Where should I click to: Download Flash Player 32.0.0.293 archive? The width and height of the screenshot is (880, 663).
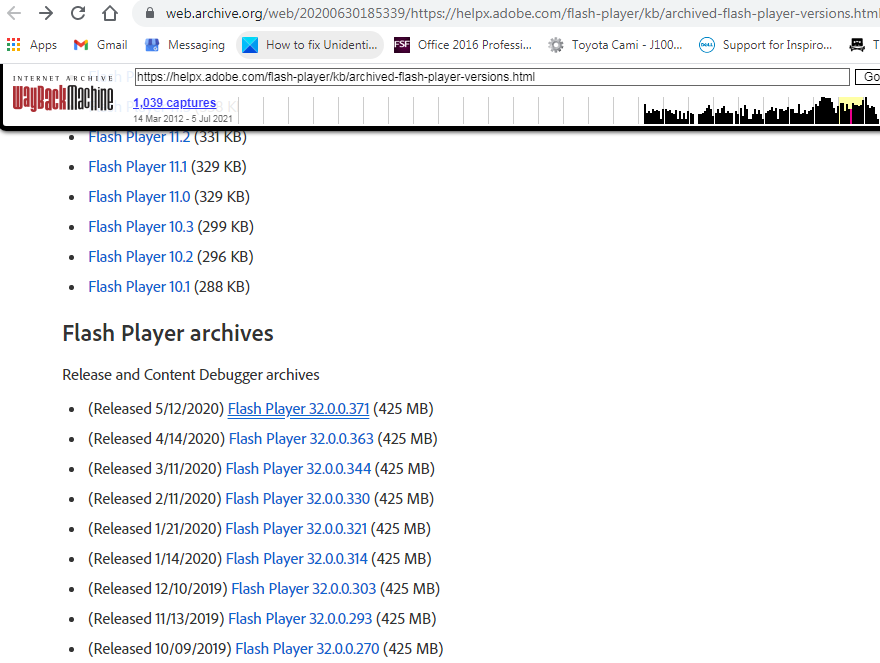pos(300,619)
